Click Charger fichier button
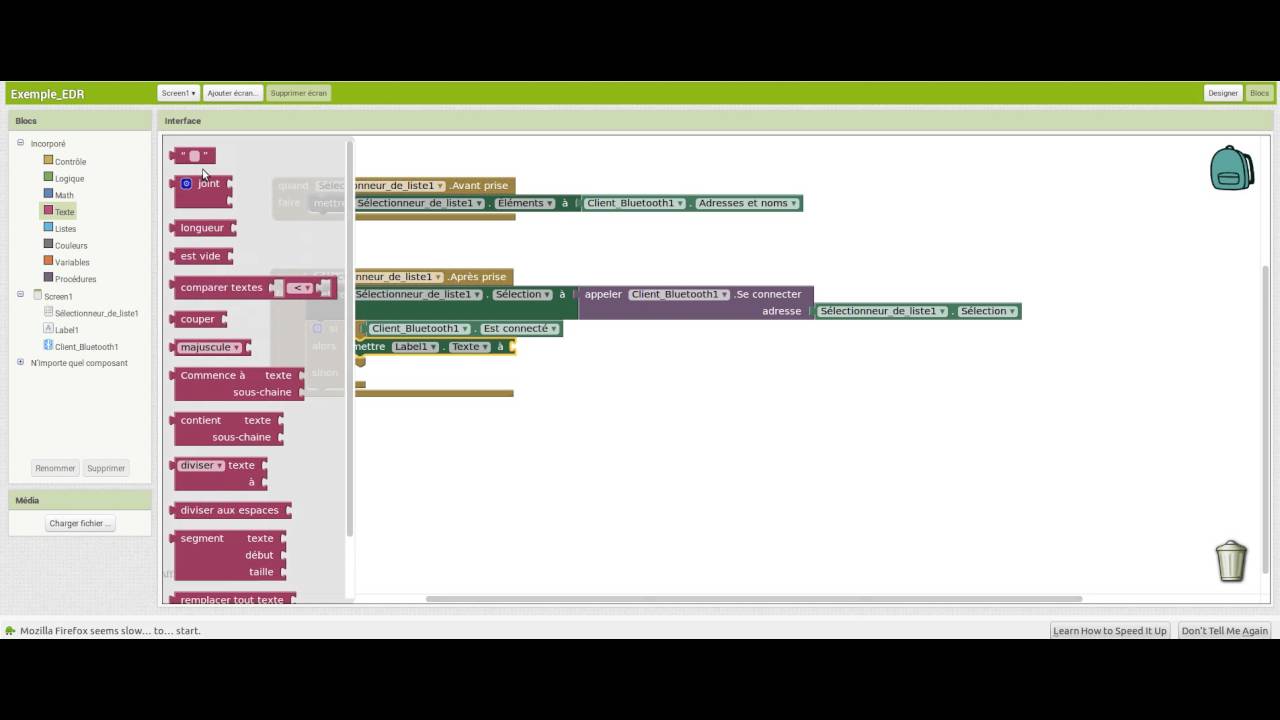The image size is (1280, 720). (80, 523)
